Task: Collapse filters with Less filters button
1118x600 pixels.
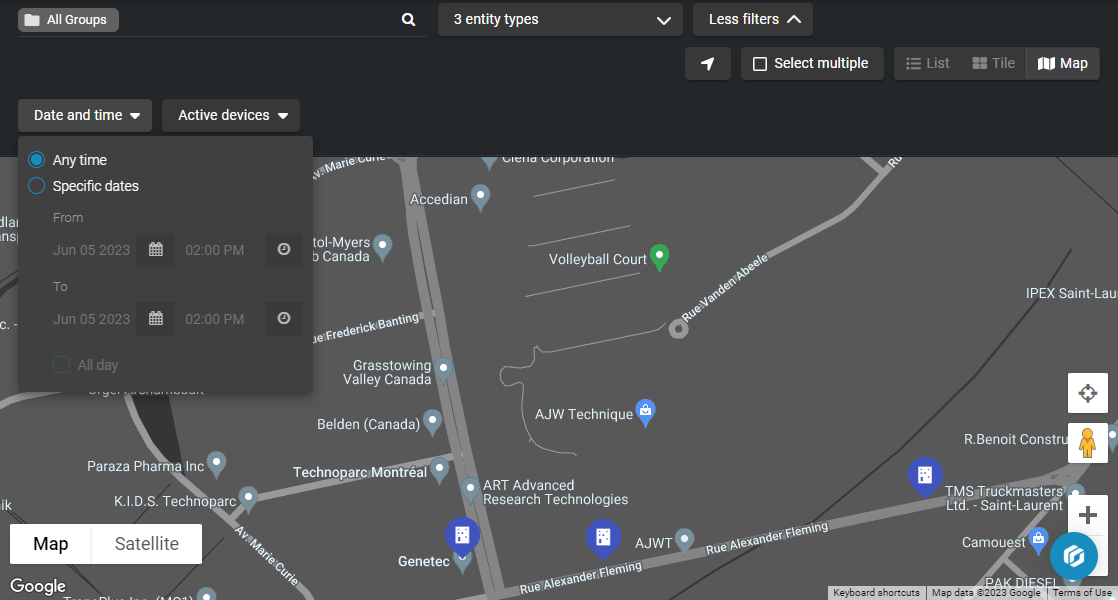Action: 753,20
